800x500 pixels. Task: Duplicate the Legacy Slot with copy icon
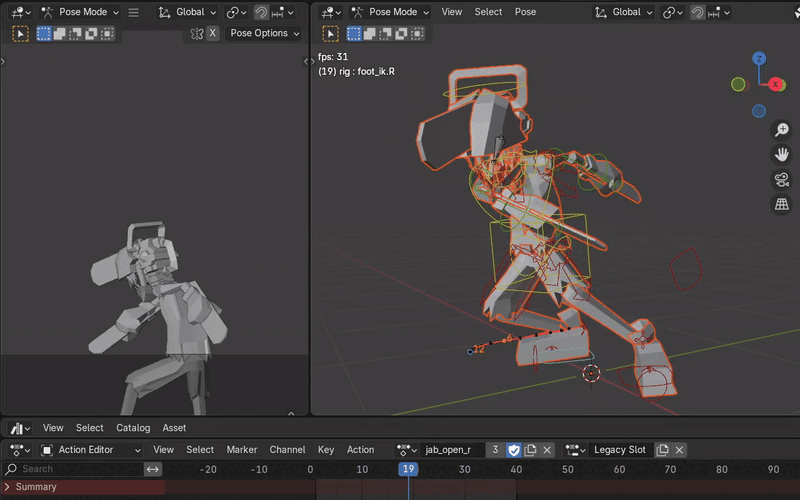[x=662, y=450]
